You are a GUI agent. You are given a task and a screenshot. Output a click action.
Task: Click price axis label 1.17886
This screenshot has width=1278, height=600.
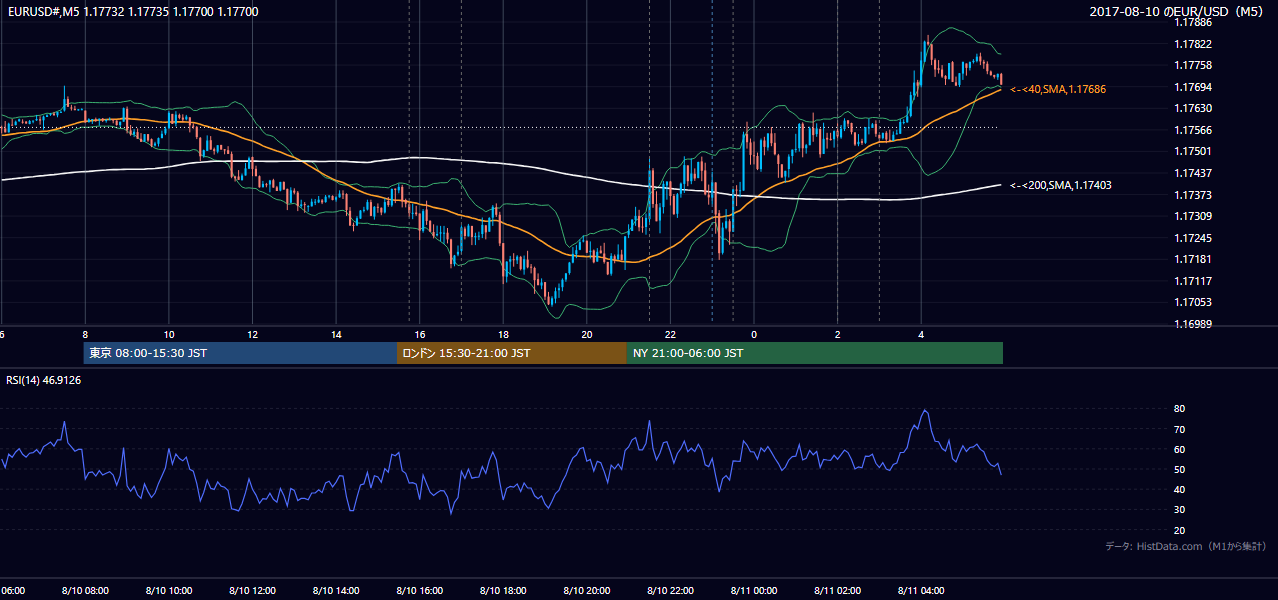[x=1194, y=22]
